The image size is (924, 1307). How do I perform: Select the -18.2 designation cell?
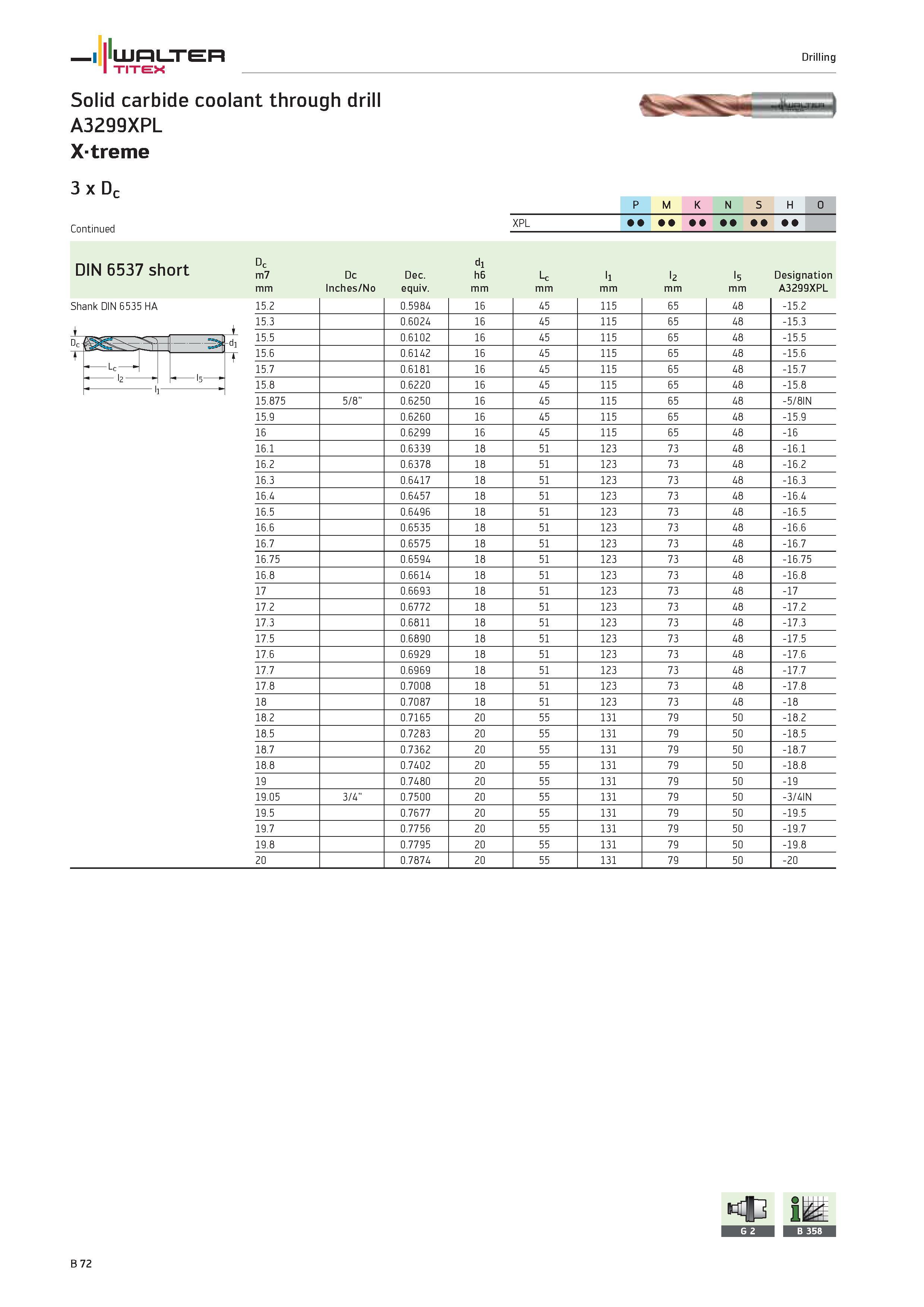coord(794,718)
